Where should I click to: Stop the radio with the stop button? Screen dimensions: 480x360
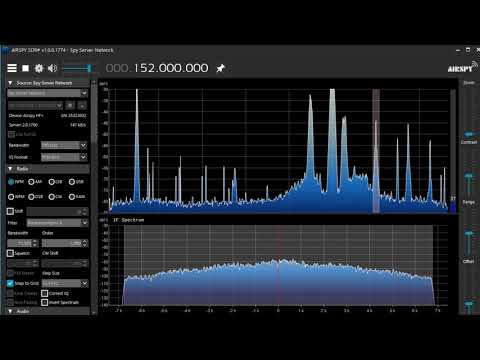click(x=25, y=68)
